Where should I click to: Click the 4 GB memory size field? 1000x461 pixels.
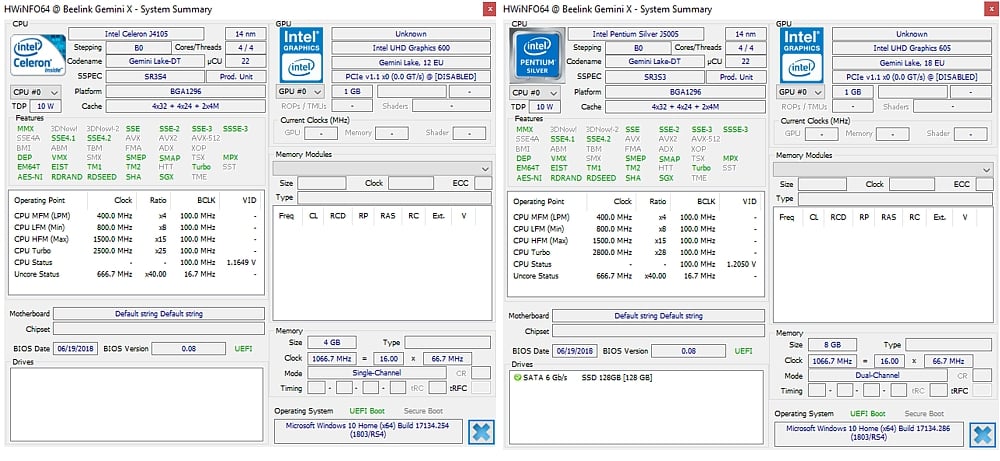[x=332, y=342]
